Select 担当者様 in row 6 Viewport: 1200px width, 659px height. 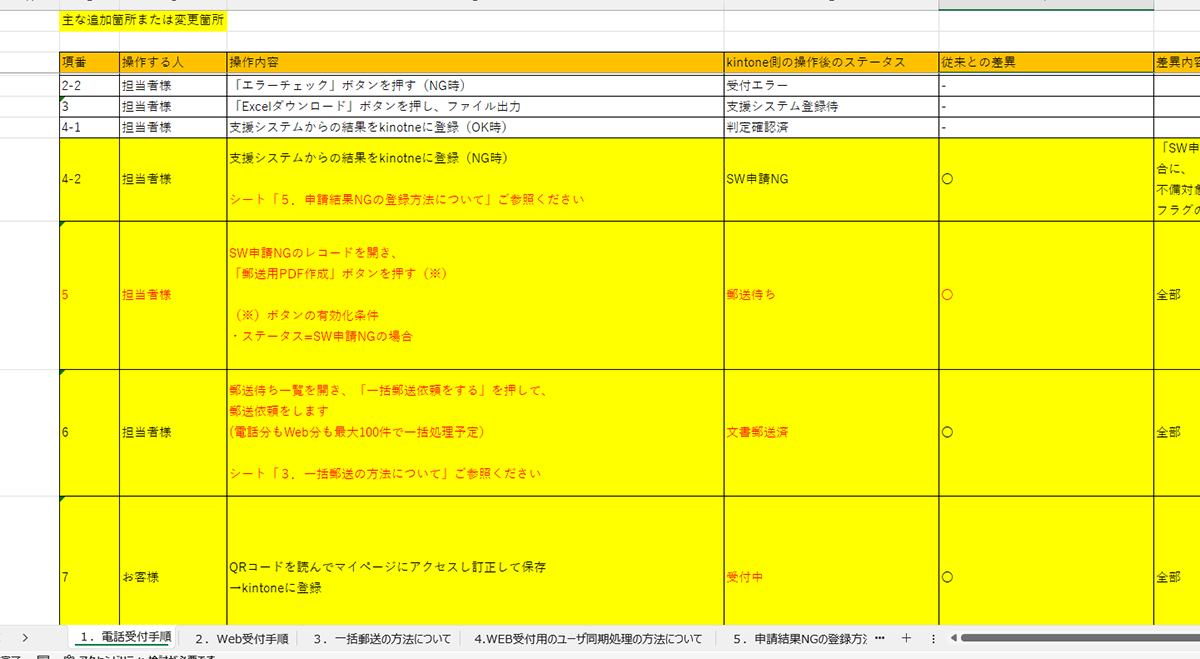click(172, 432)
